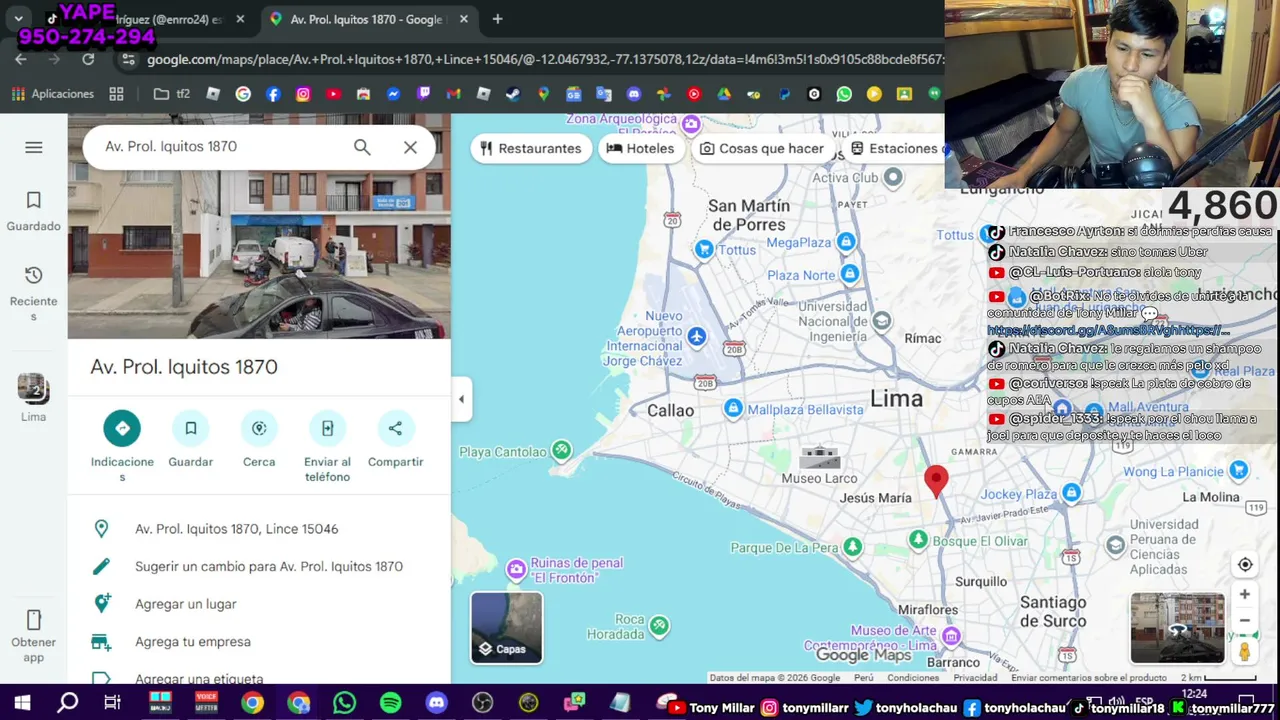Select the Estaciones filter chip
1280x720 pixels.
pos(892,148)
